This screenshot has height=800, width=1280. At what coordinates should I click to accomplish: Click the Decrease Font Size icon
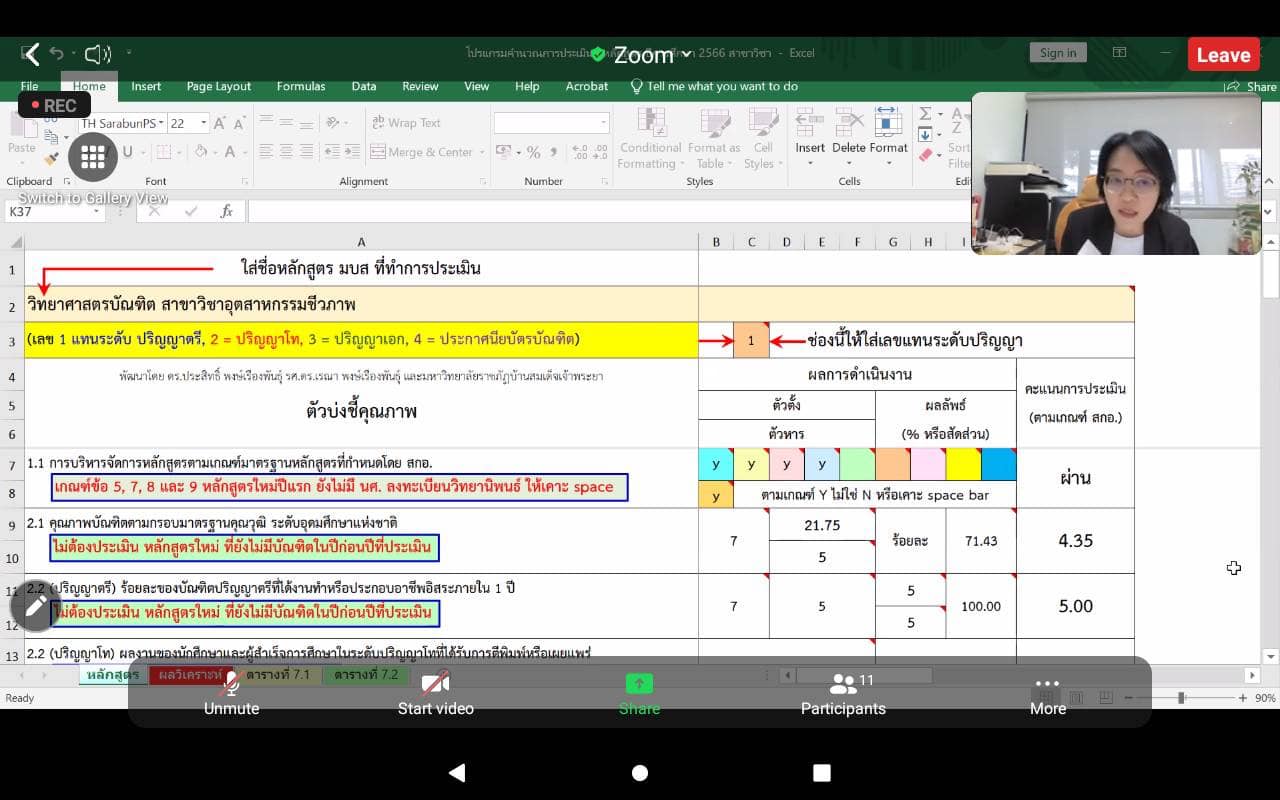[x=240, y=123]
